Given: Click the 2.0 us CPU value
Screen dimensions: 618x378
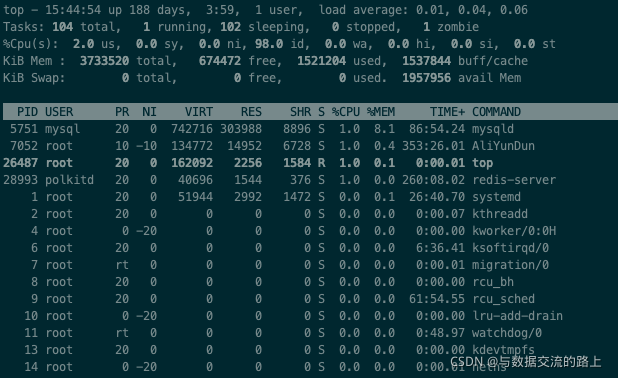Looking at the screenshot, I should 84,44.
